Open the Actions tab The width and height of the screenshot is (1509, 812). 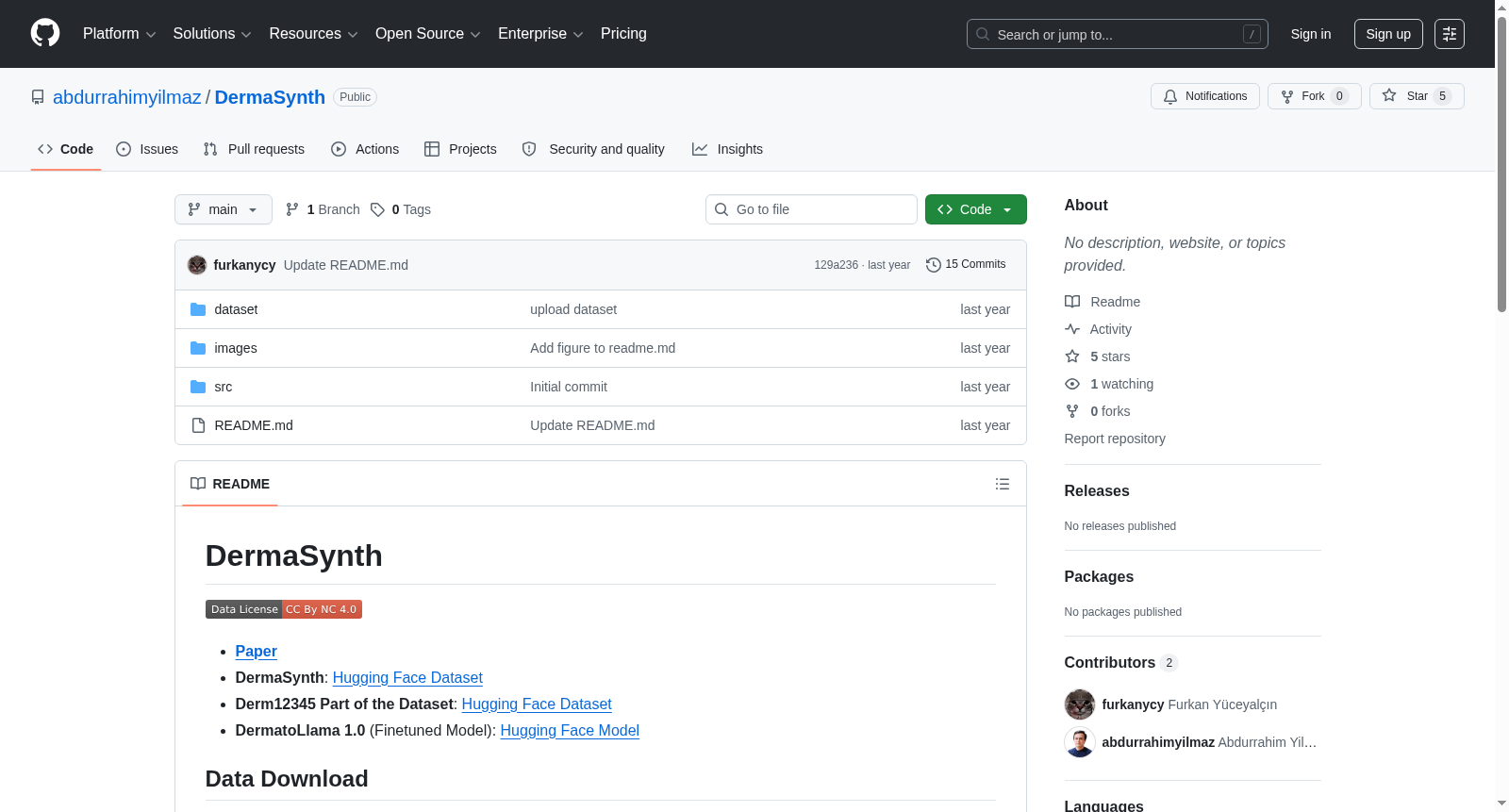click(365, 149)
